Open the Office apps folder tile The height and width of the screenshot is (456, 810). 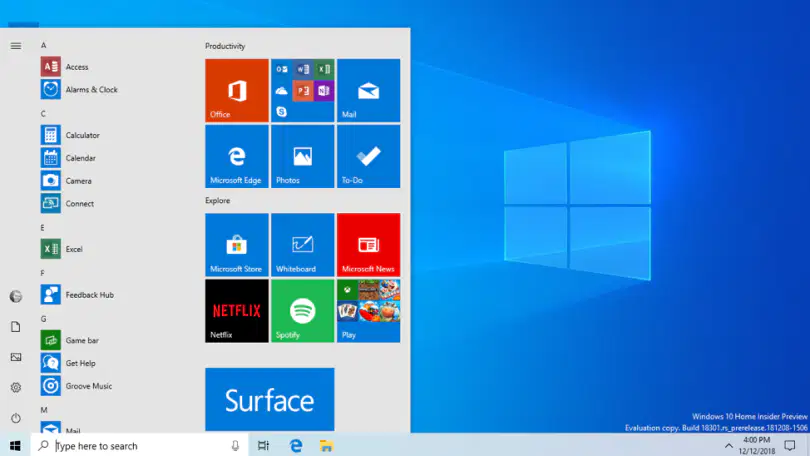pos(303,90)
